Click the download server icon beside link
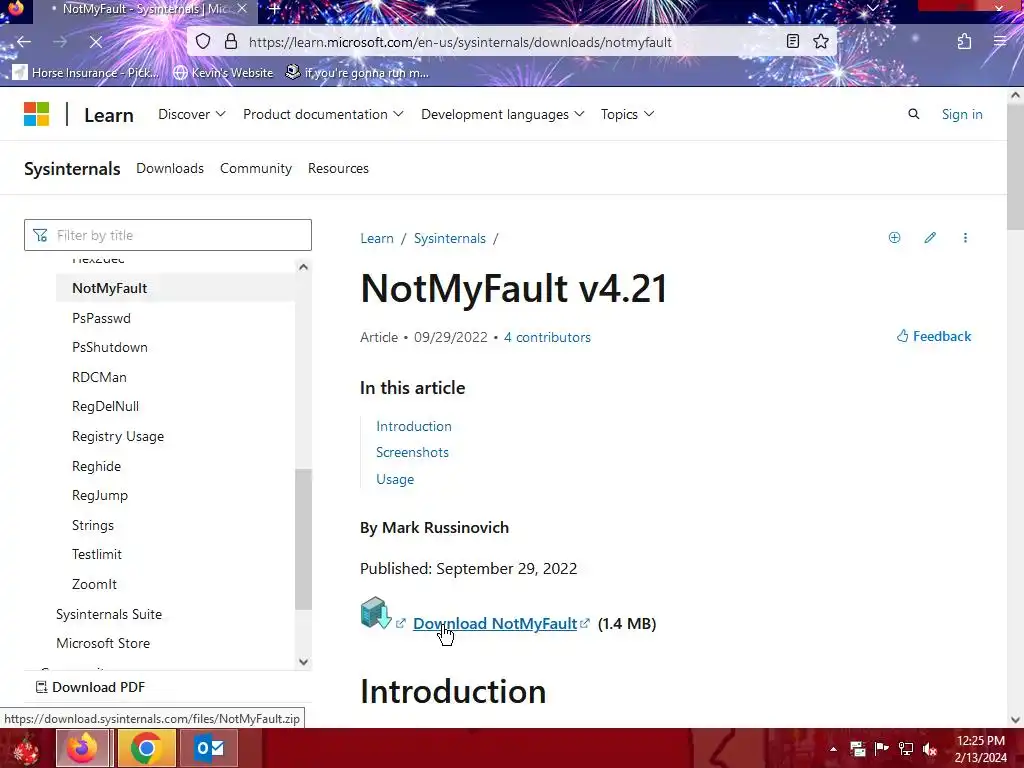 tap(376, 613)
